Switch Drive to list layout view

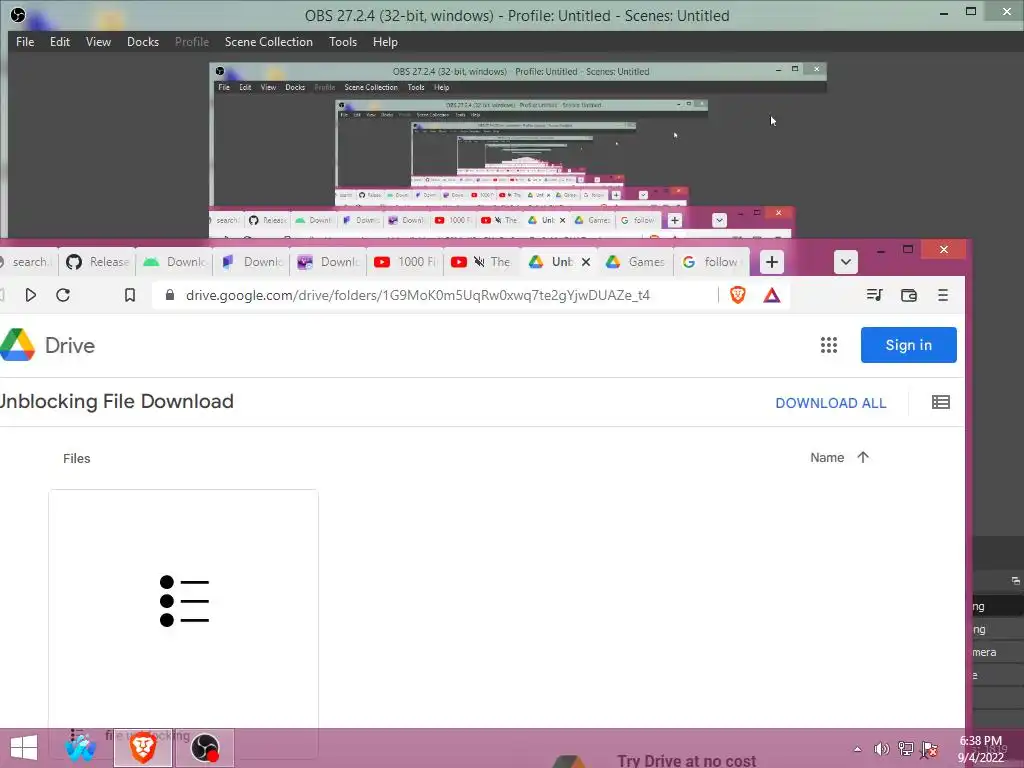coord(940,402)
